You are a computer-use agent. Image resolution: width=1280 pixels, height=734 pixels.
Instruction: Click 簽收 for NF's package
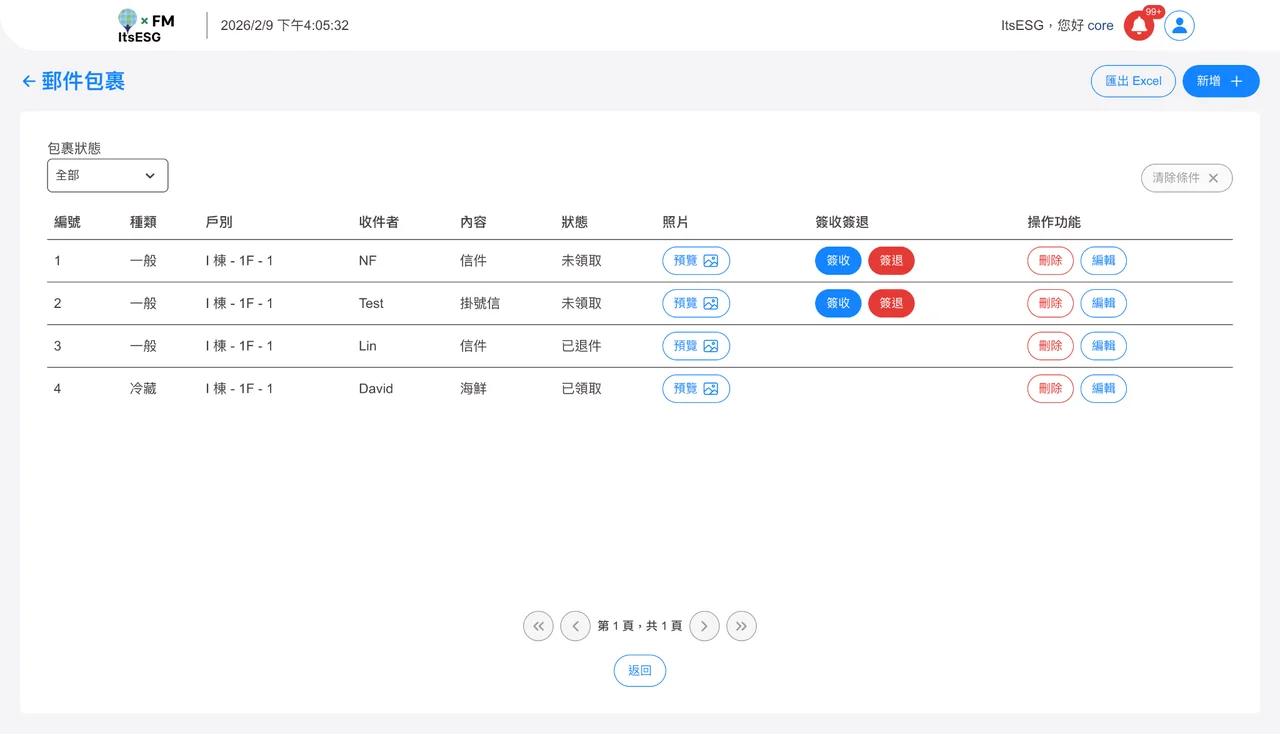coord(838,261)
